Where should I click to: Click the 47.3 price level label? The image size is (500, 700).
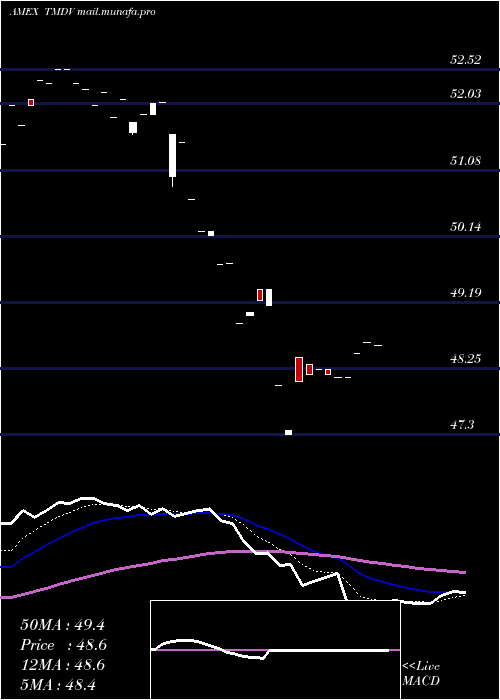click(x=462, y=425)
